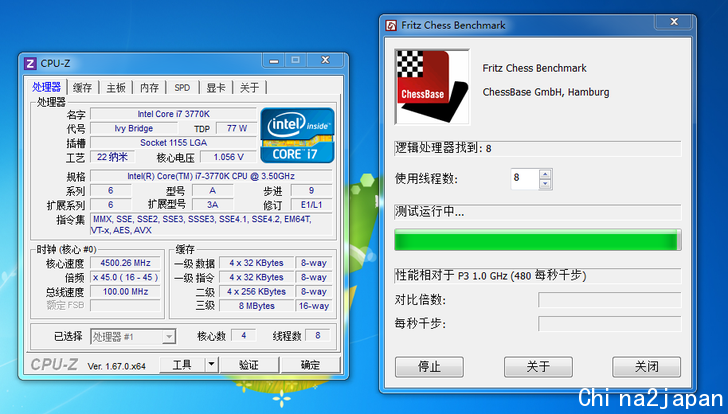
Task: Click the green benchmark progress bar
Action: 538,240
